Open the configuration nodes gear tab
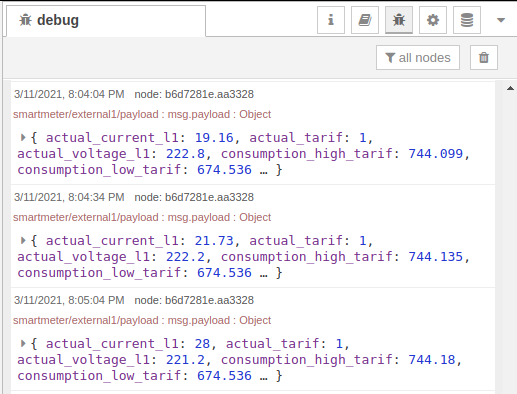This screenshot has width=517, height=394. 433,20
